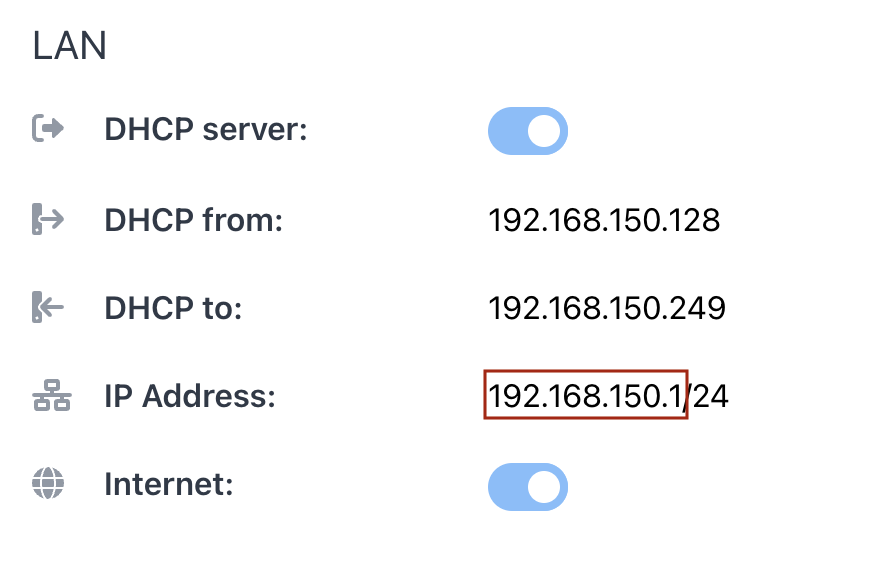
Task: Click the /24 subnet suffix
Action: 708,396
